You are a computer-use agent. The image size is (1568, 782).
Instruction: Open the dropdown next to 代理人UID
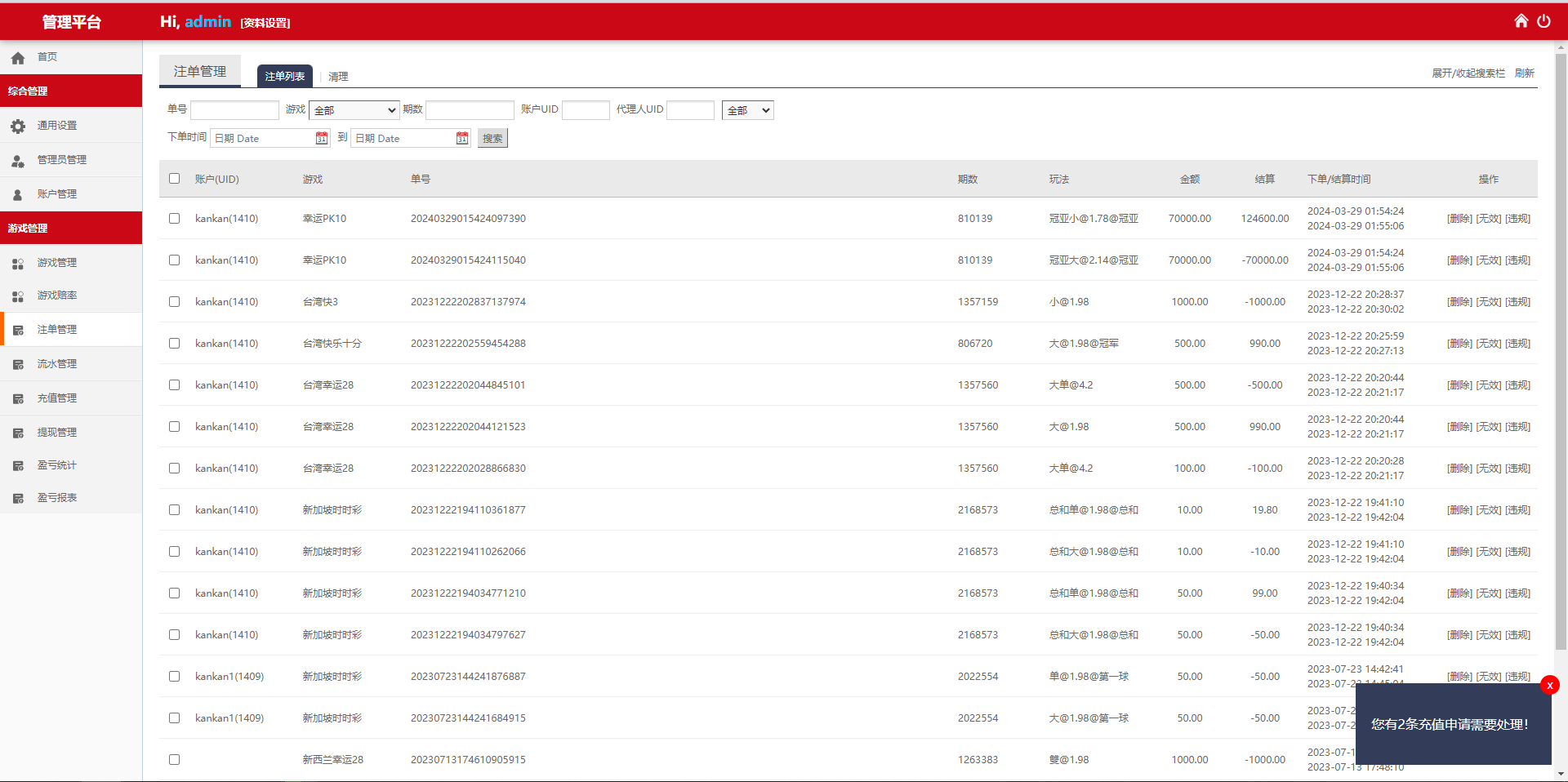coord(747,110)
